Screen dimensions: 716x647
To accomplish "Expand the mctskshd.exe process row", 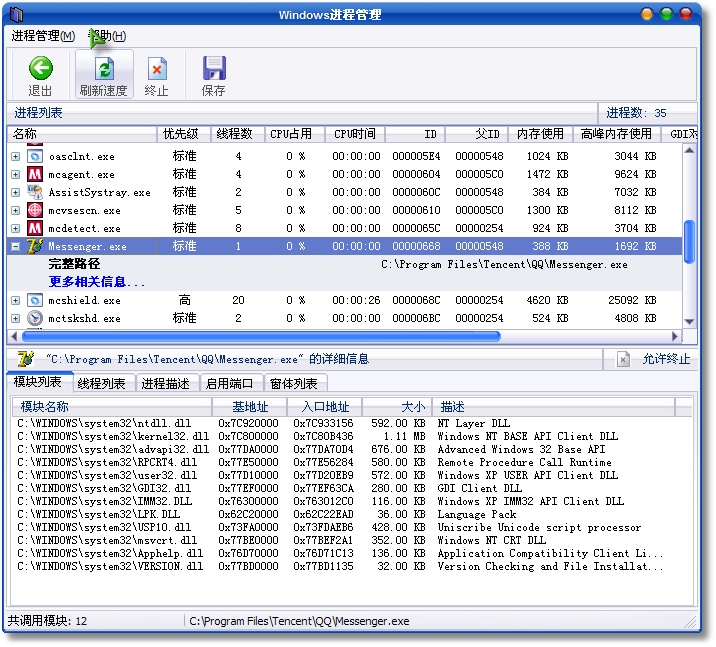I will 16,318.
